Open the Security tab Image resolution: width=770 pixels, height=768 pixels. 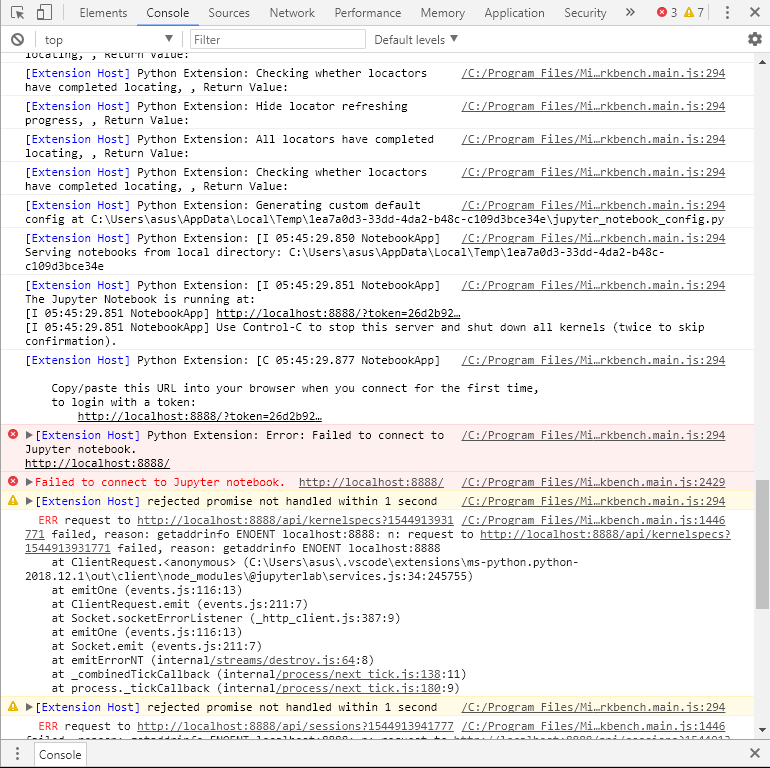tap(585, 13)
